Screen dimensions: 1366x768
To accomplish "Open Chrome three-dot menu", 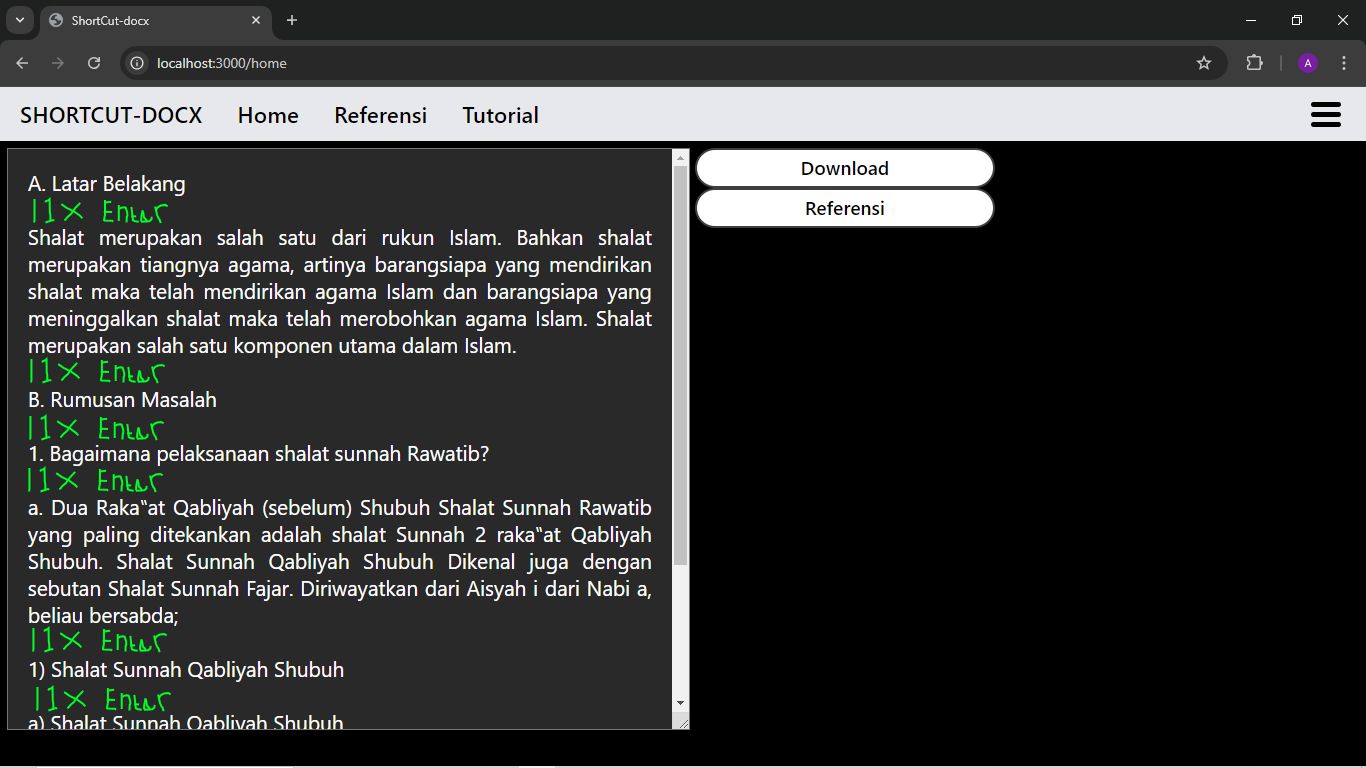I will click(x=1344, y=63).
